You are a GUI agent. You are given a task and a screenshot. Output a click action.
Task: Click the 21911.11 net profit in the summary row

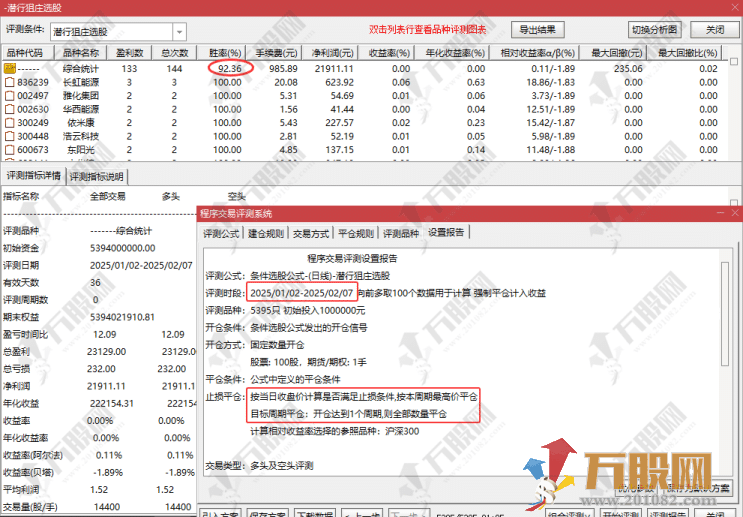[x=334, y=69]
